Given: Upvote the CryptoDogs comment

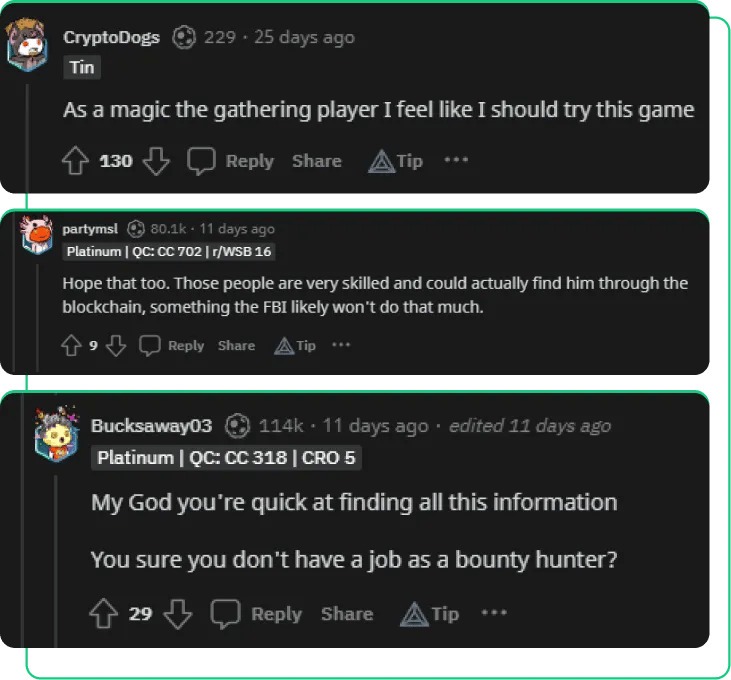Looking at the screenshot, I should pyautogui.click(x=77, y=161).
